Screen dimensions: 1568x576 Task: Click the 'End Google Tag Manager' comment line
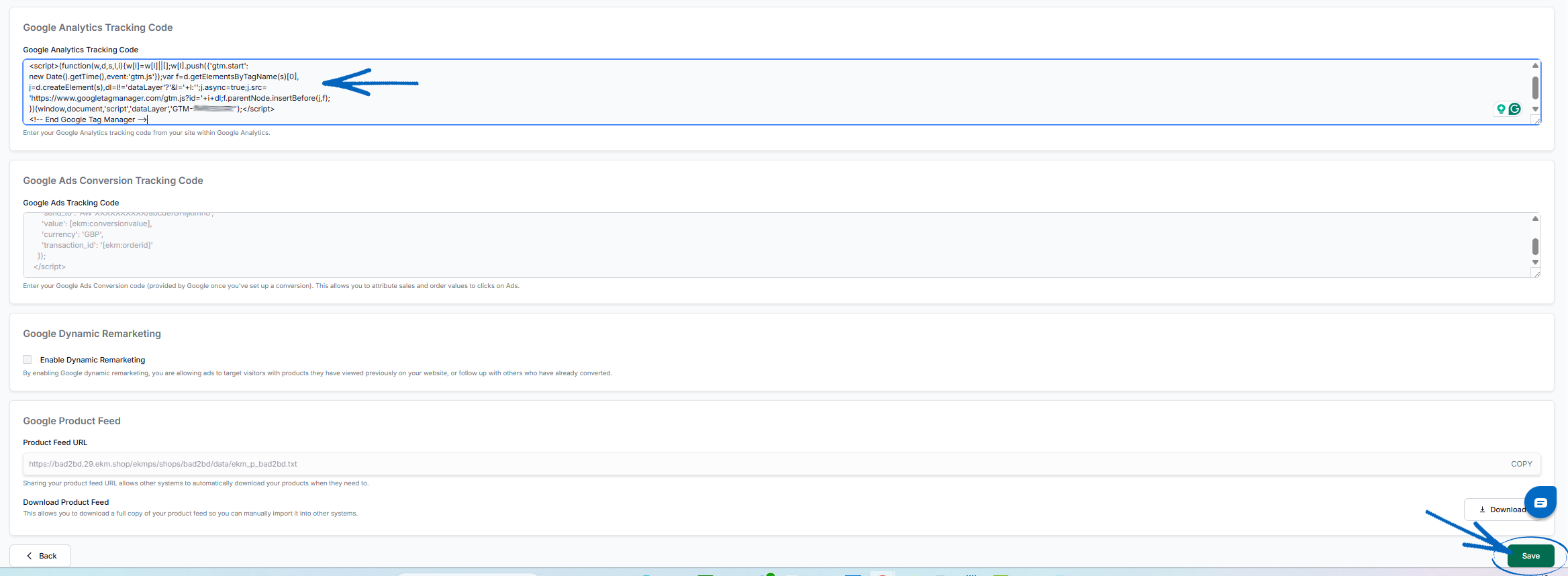click(89, 119)
